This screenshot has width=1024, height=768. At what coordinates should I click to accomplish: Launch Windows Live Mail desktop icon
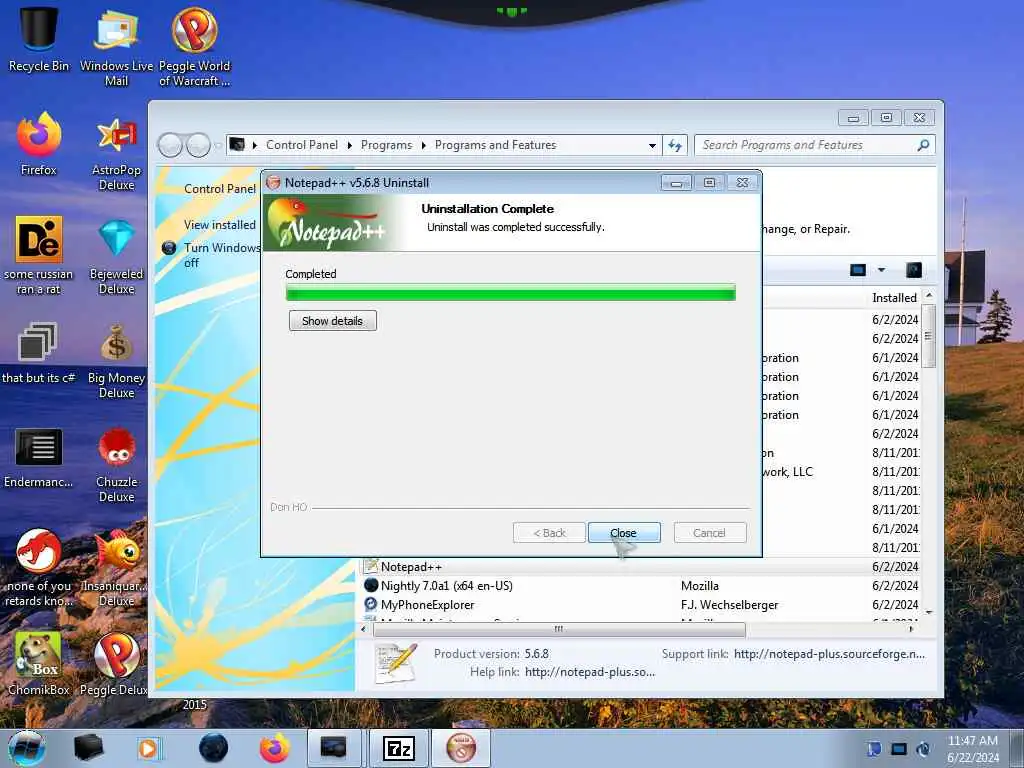coord(116,46)
